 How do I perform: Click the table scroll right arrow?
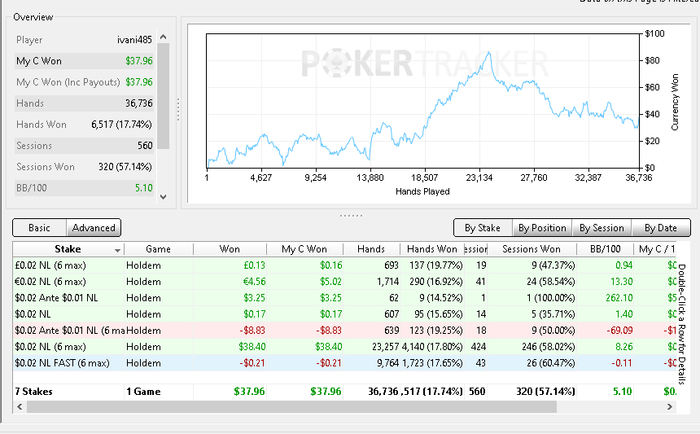point(670,407)
